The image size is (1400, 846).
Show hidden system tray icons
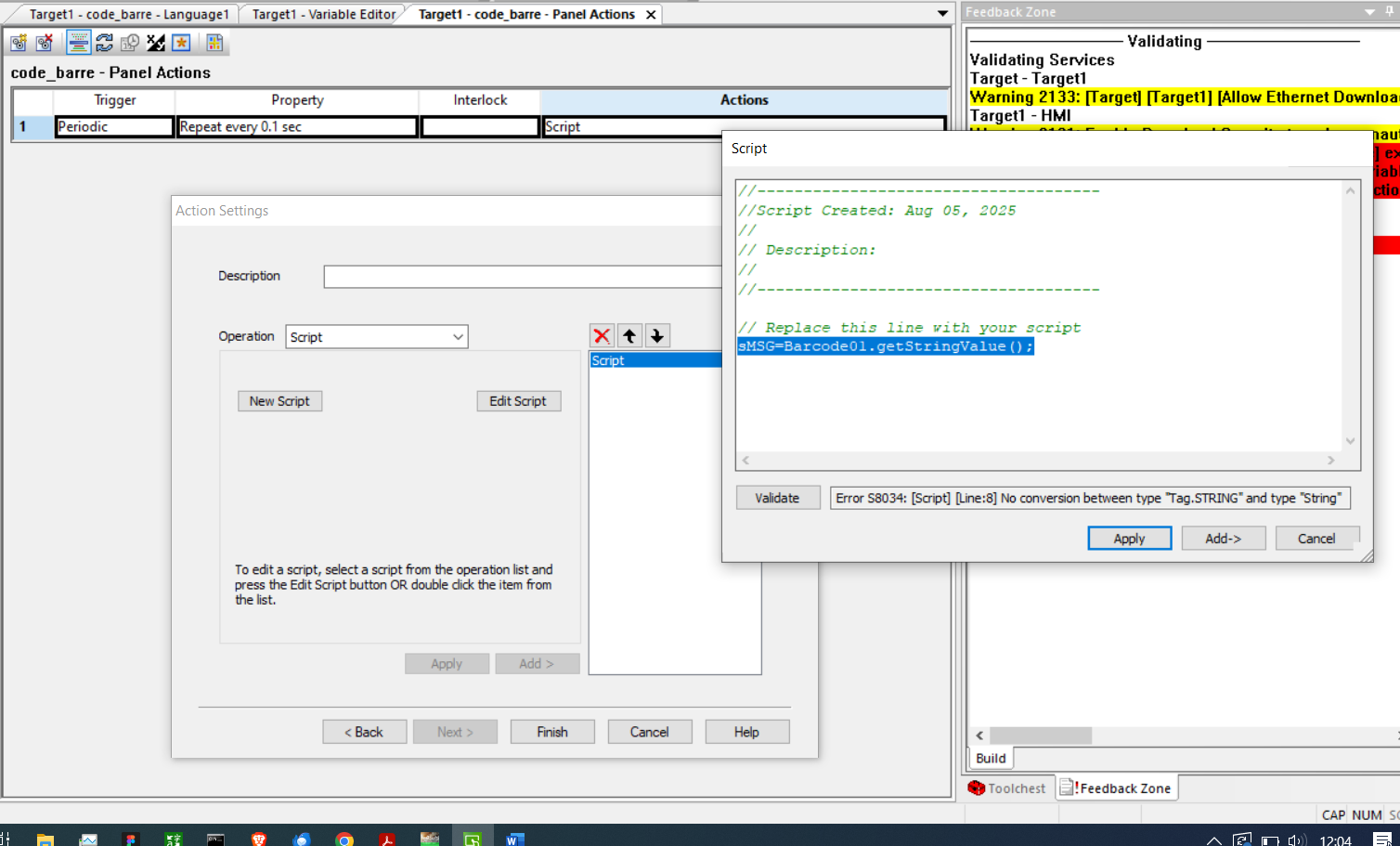[1213, 839]
